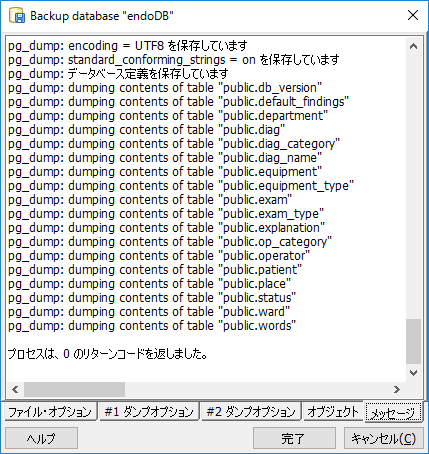Click the vertical scrollbar up arrow
The height and width of the screenshot is (454, 429).
point(413,46)
